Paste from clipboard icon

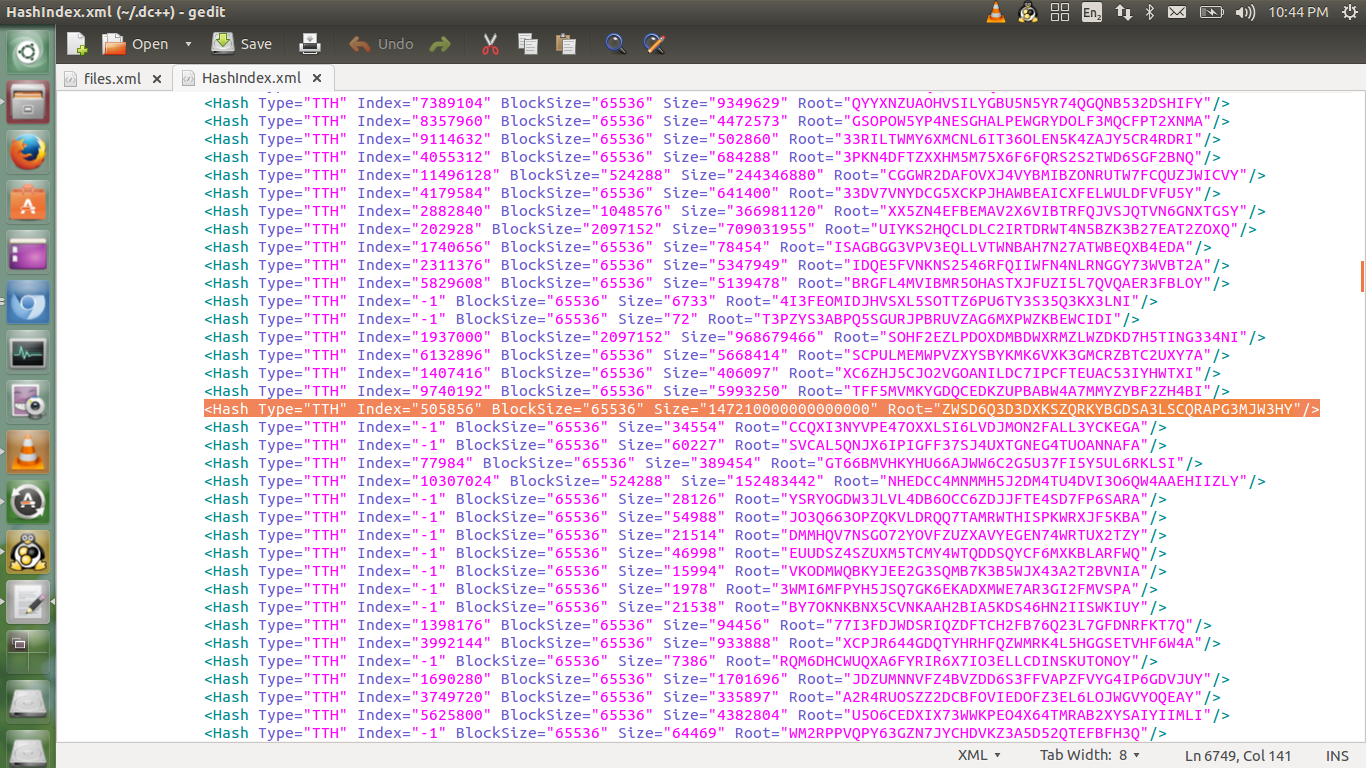[565, 44]
